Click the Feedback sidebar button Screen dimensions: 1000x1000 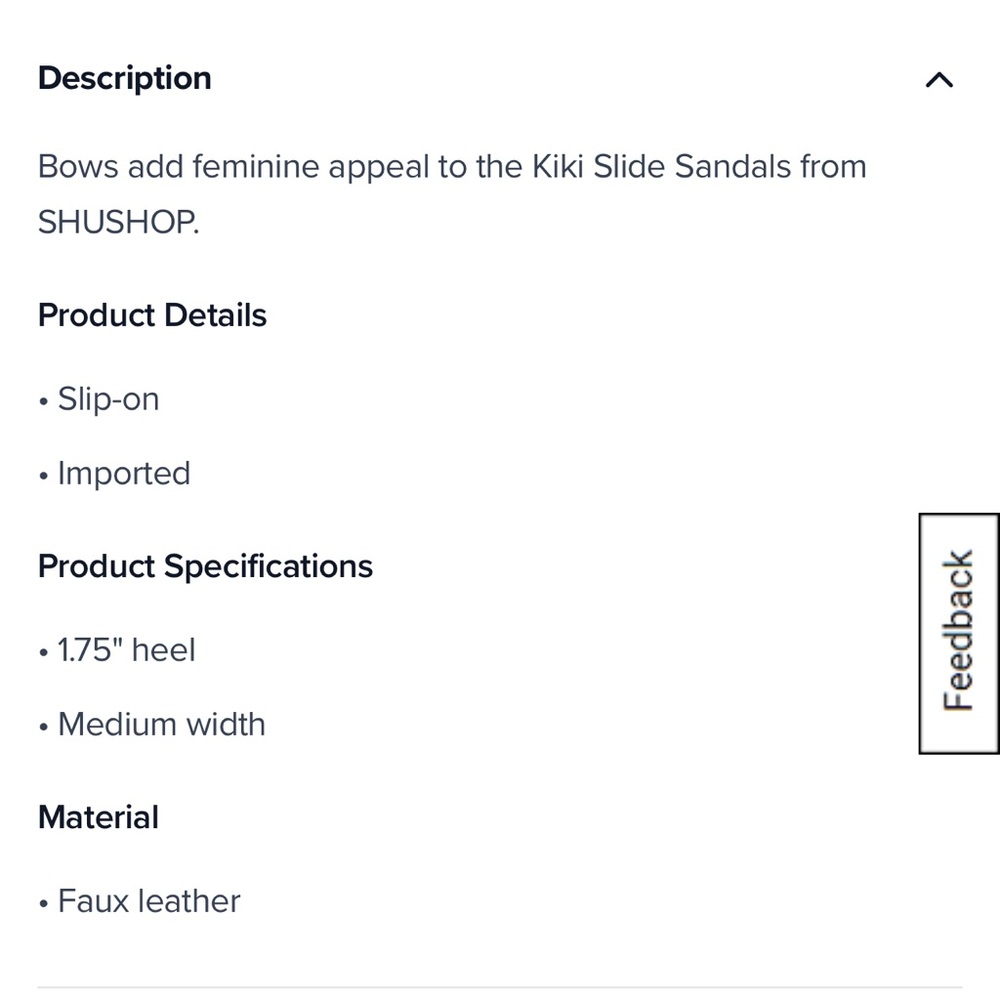pos(958,633)
